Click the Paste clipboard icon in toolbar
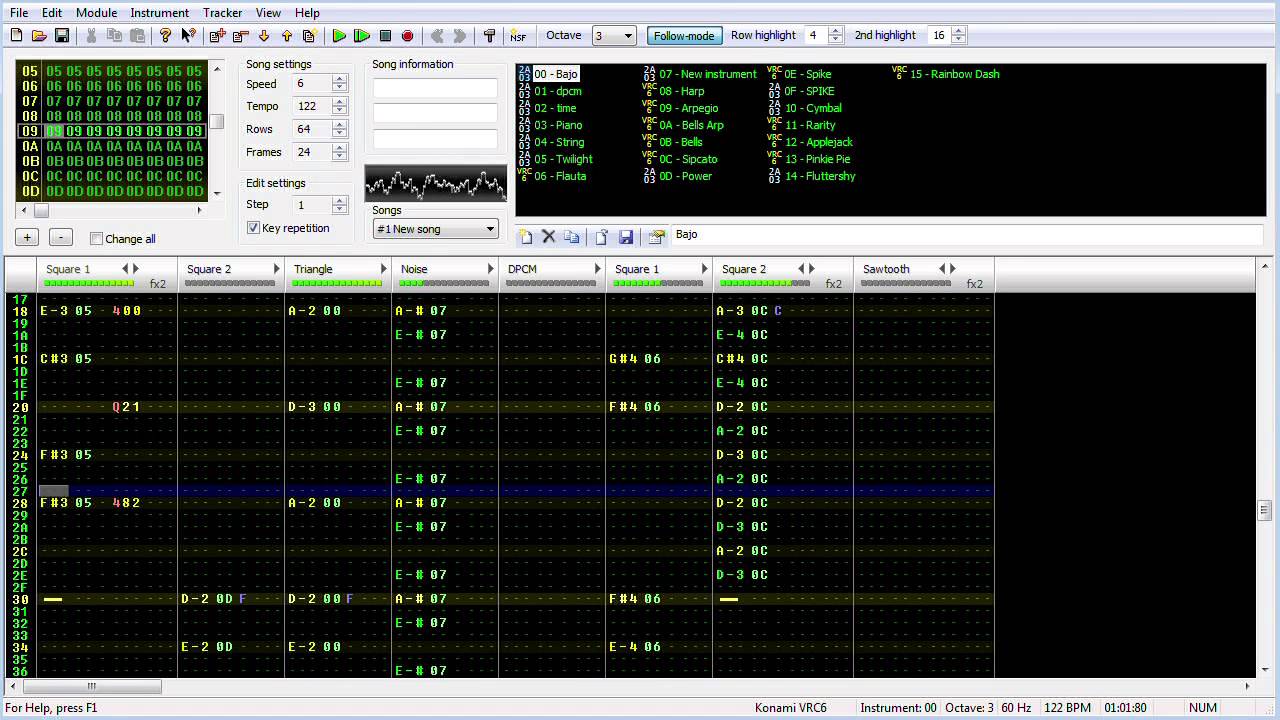 pos(137,36)
